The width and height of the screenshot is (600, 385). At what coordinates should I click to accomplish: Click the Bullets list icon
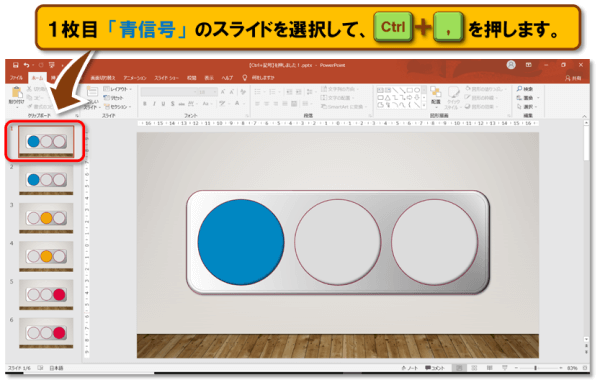(x=259, y=92)
